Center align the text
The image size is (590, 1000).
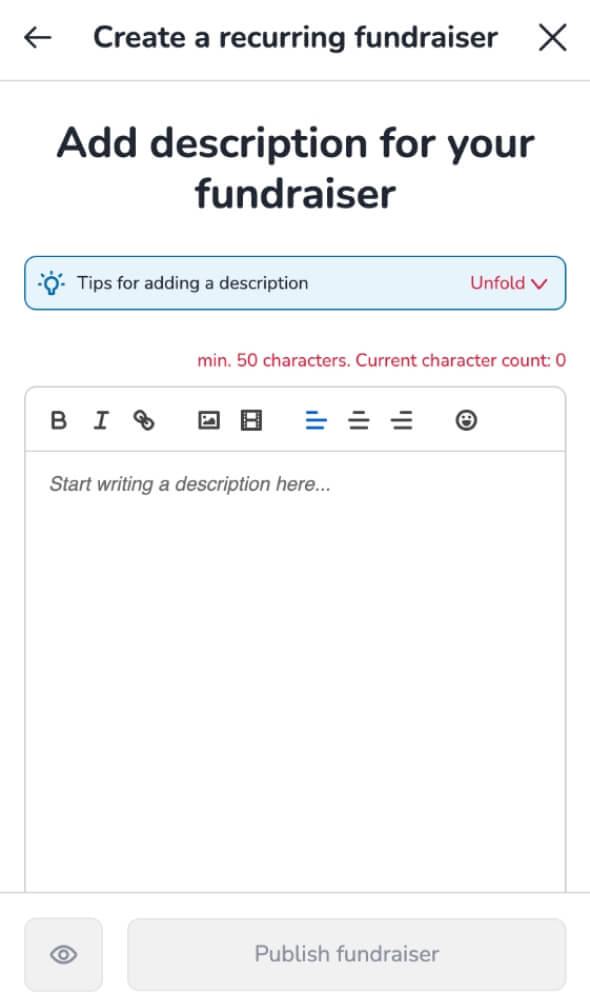358,420
